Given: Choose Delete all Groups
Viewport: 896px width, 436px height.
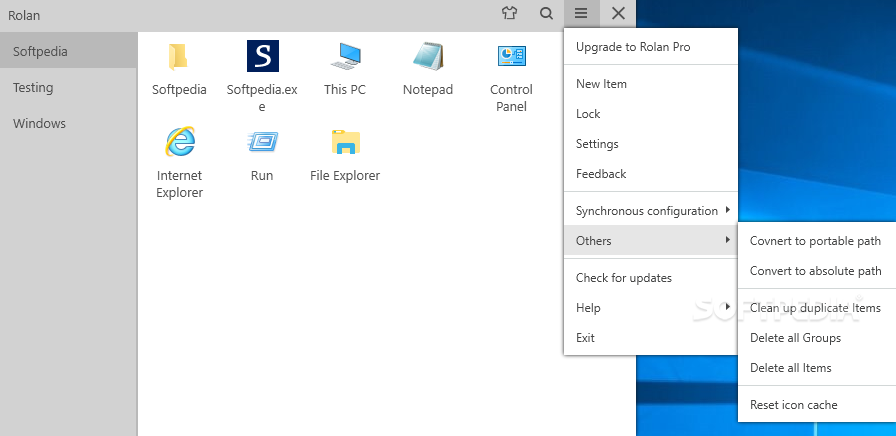Looking at the screenshot, I should pyautogui.click(x=817, y=338).
